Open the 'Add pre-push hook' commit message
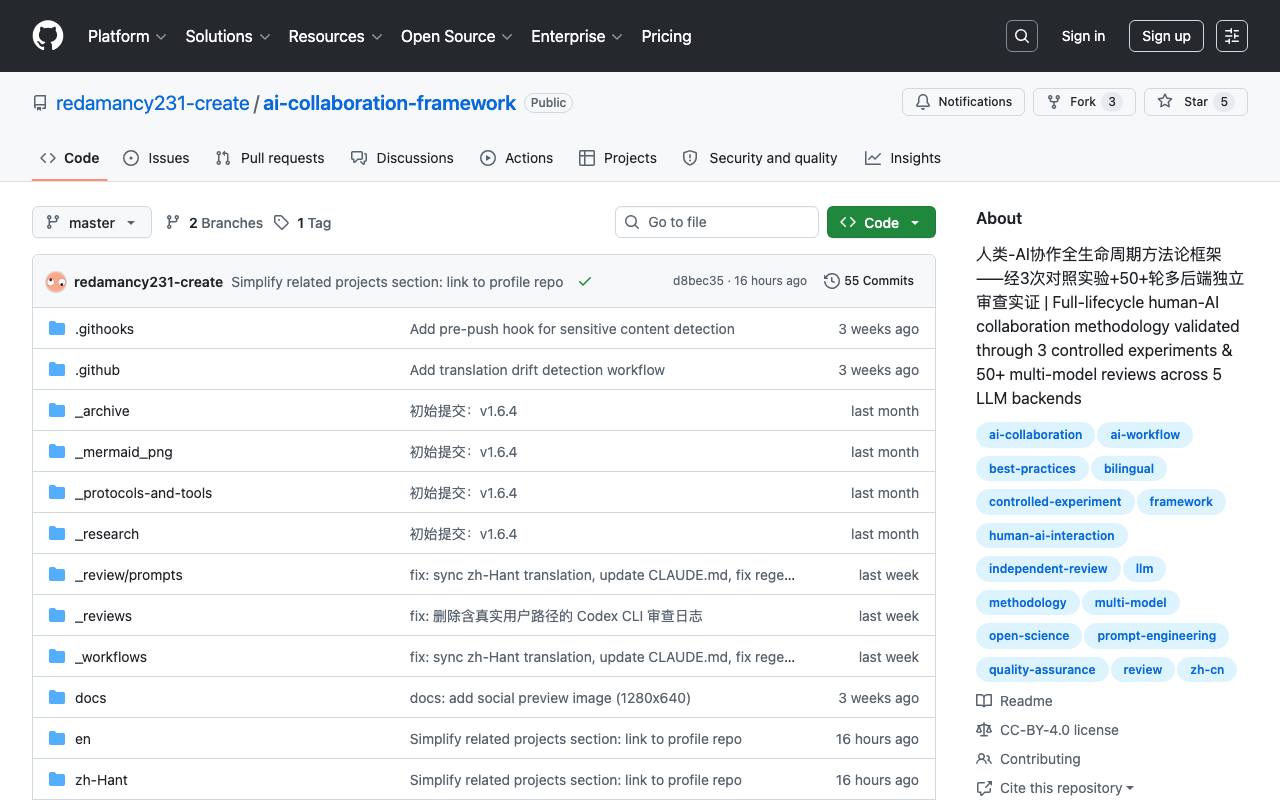 [572, 329]
